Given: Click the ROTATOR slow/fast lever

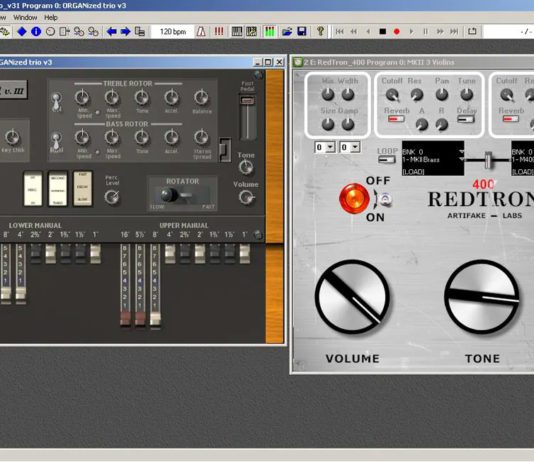Looking at the screenshot, I should (x=170, y=195).
